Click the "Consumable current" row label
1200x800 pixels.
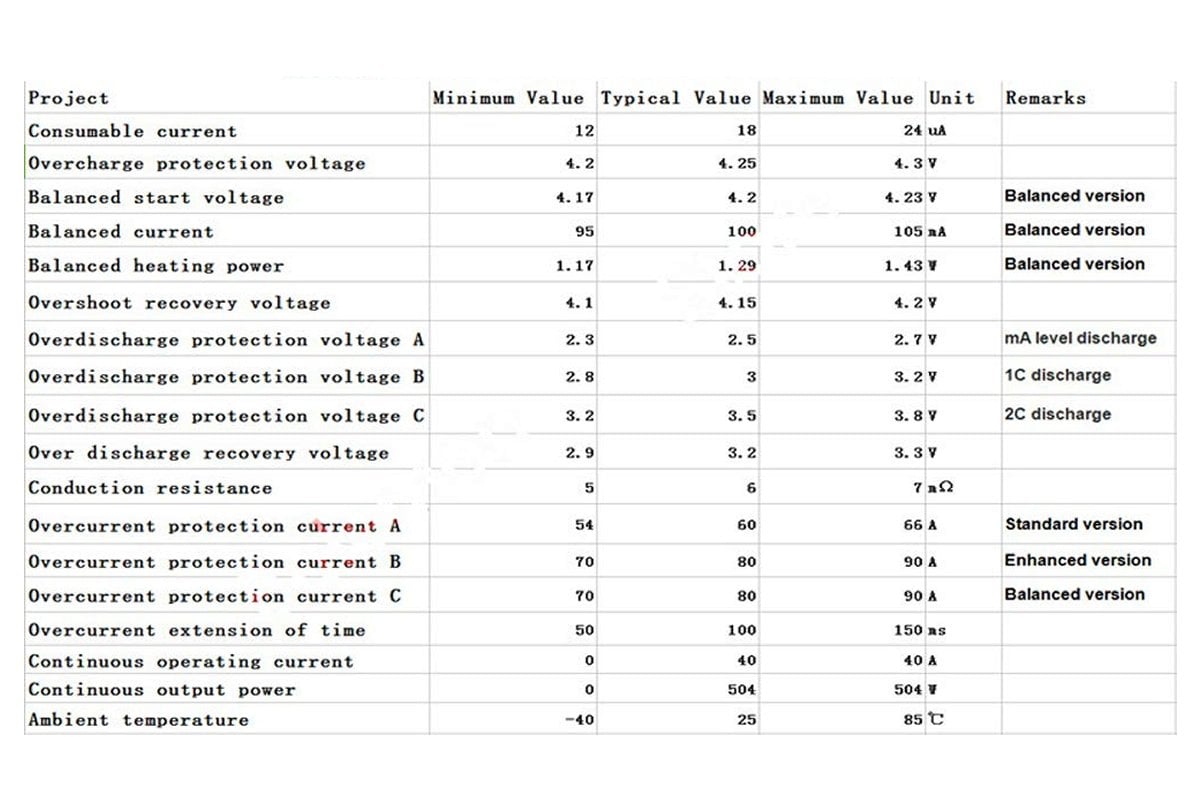point(133,131)
